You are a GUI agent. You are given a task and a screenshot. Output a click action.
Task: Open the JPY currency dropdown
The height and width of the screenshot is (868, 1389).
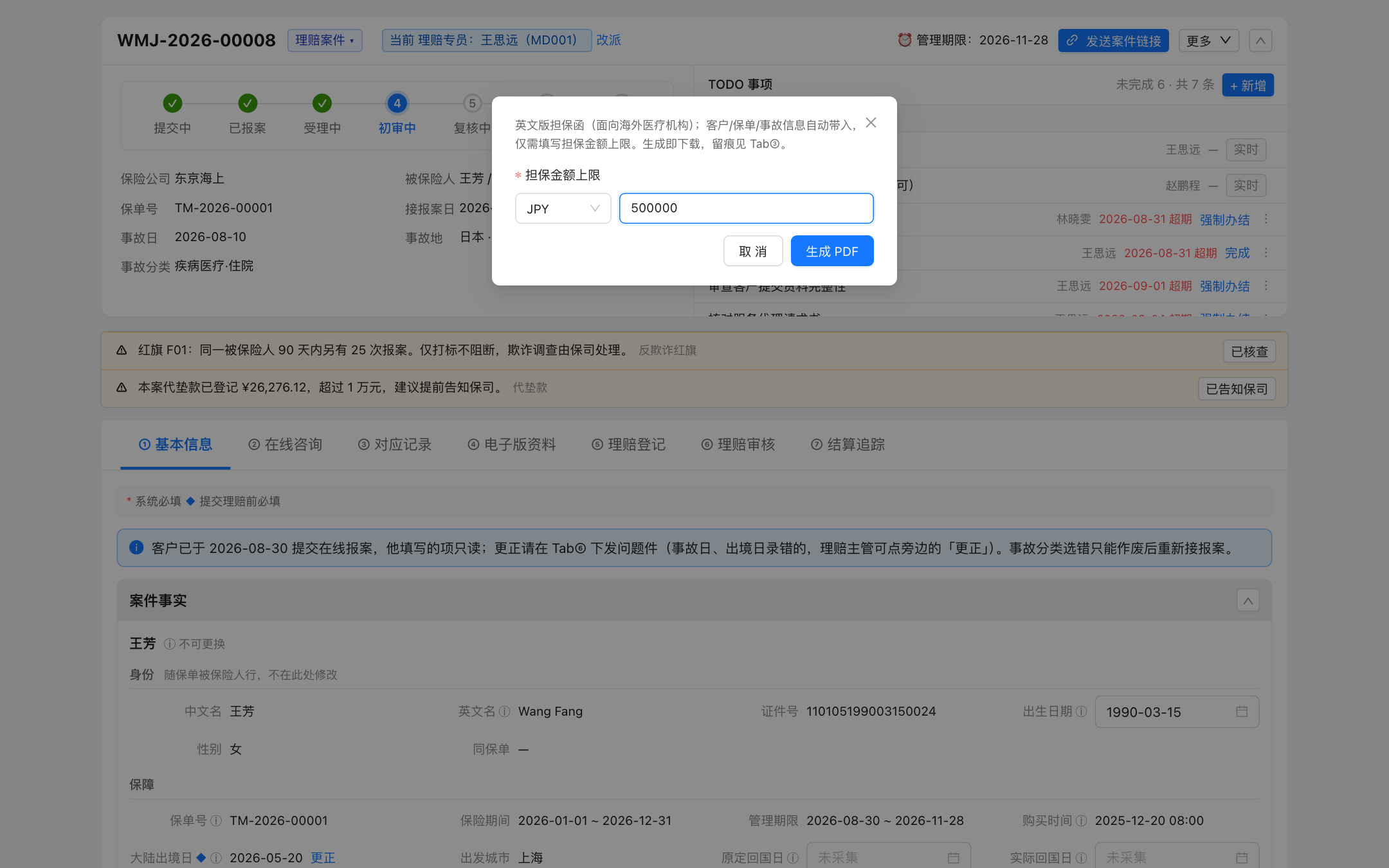(x=563, y=208)
